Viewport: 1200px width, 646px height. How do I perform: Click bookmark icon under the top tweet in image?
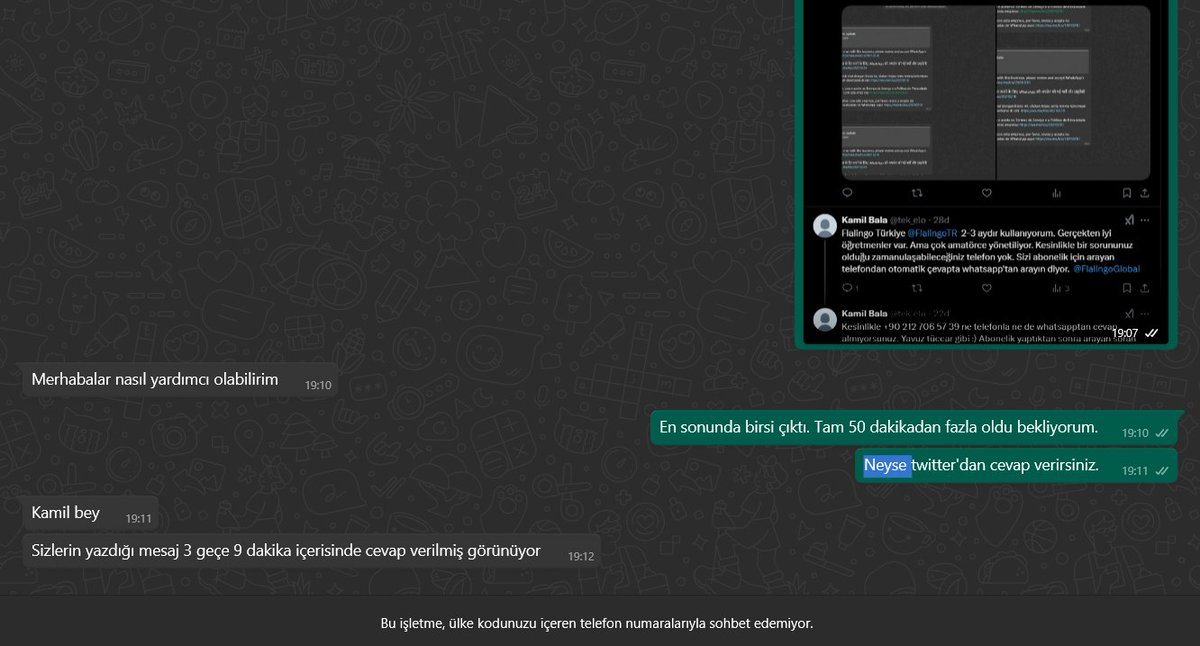pos(1126,193)
